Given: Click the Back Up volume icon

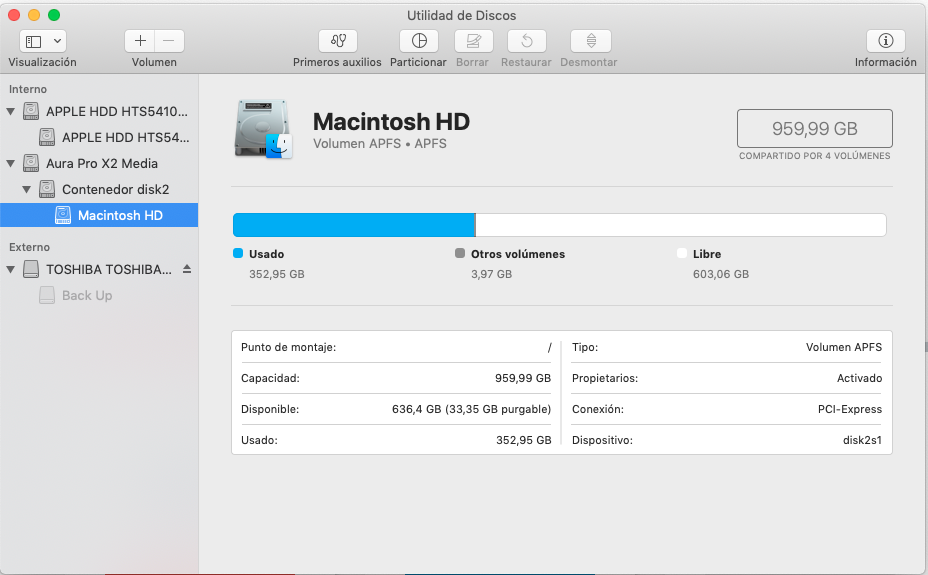Looking at the screenshot, I should pyautogui.click(x=47, y=295).
